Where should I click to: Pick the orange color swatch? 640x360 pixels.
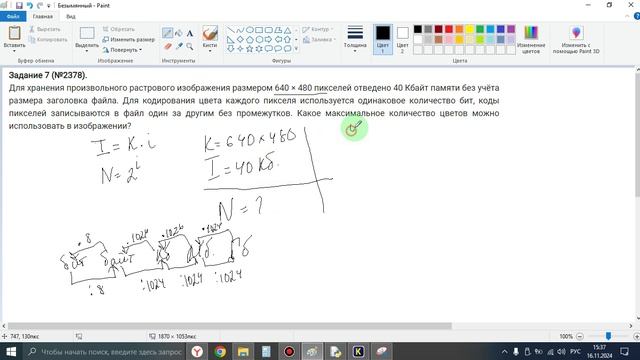(x=459, y=29)
